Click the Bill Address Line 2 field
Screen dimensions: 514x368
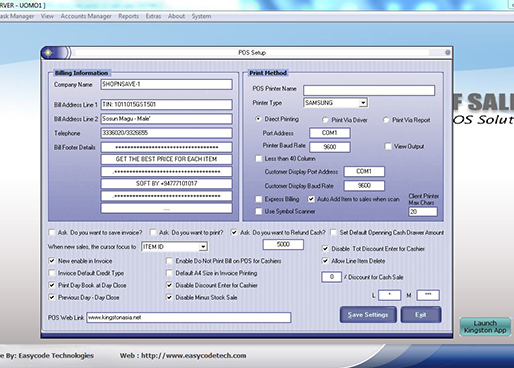(166, 119)
